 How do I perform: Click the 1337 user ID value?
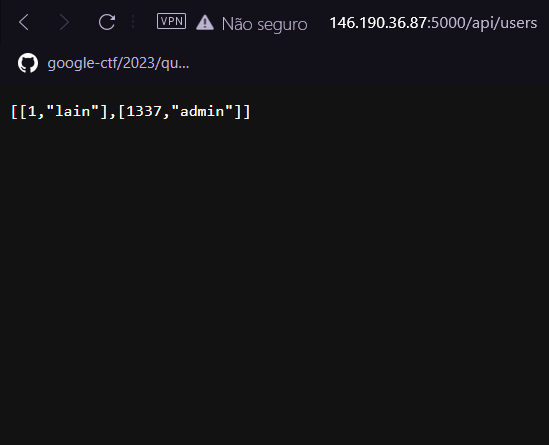144,111
